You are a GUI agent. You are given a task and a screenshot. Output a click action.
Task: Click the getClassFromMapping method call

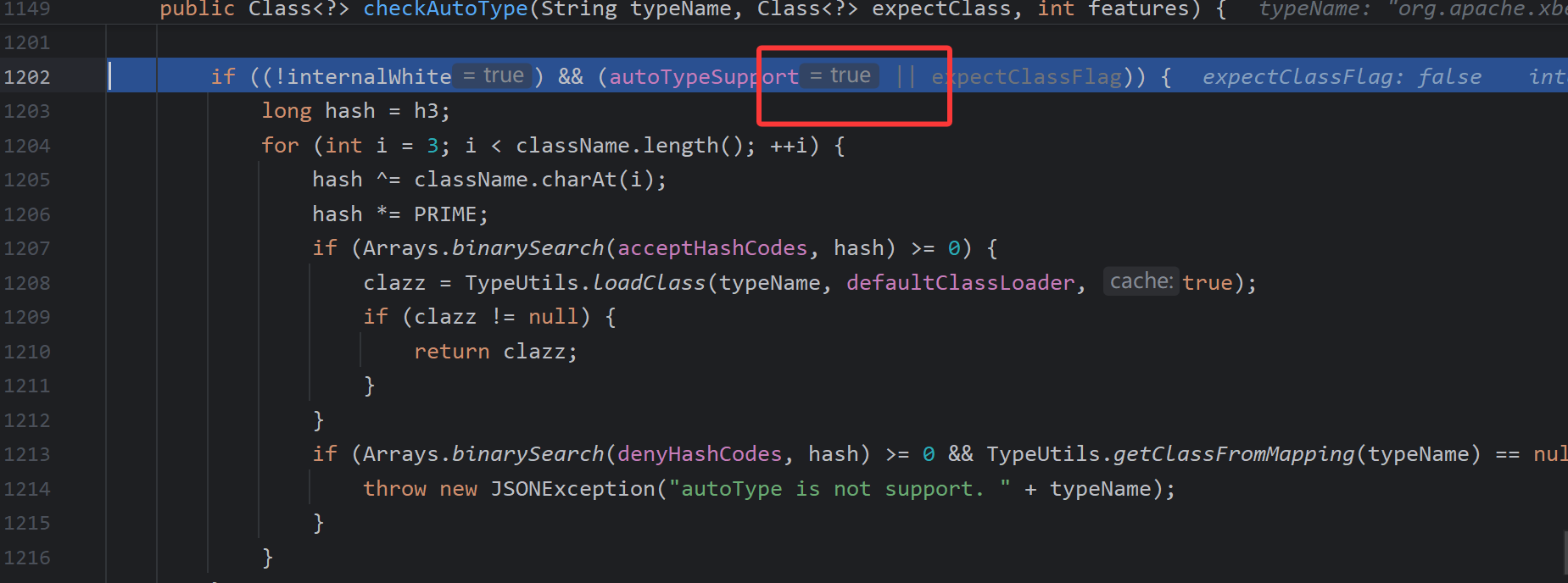pyautogui.click(x=1233, y=454)
